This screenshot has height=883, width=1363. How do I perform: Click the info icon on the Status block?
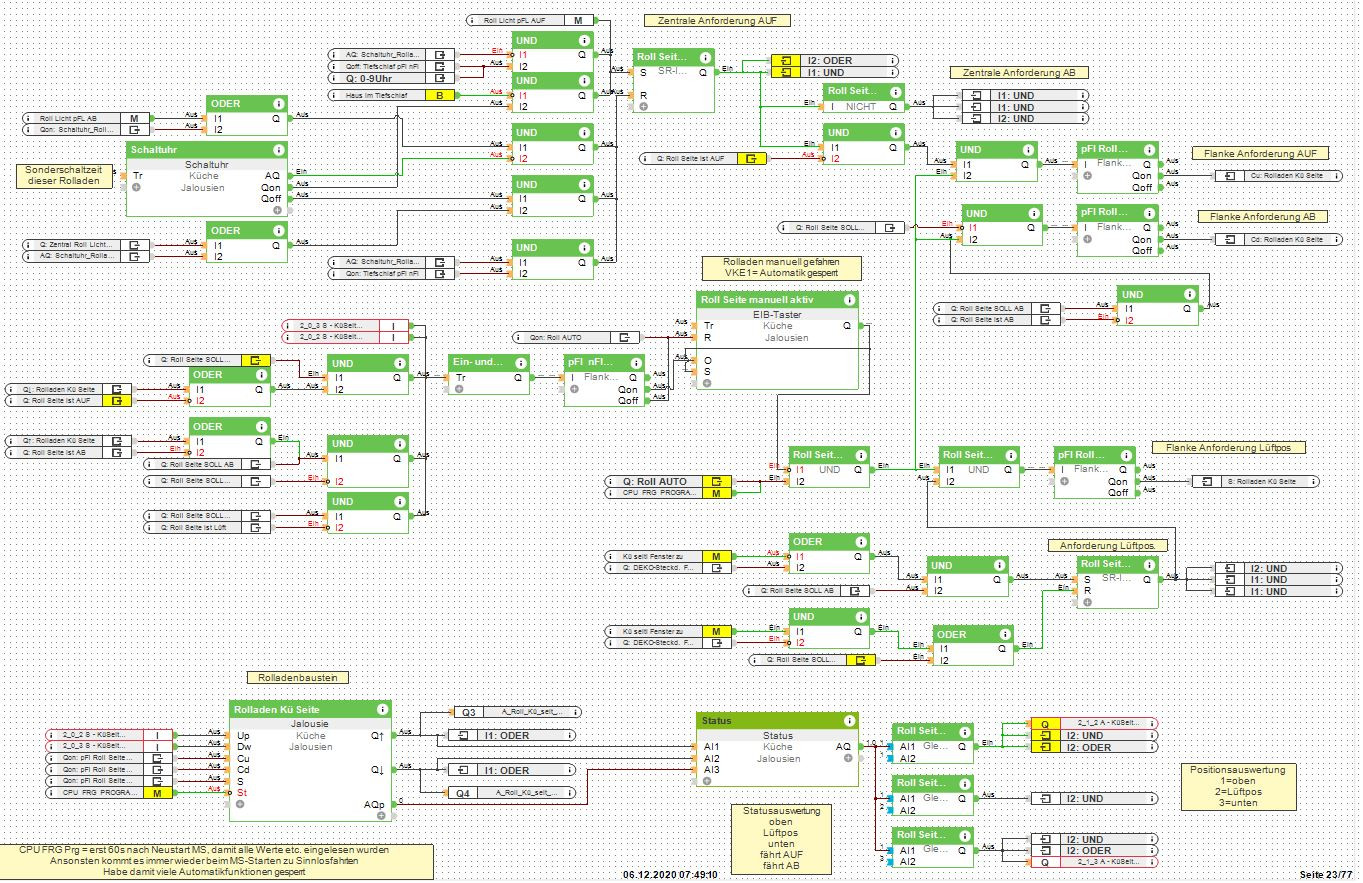coord(849,720)
